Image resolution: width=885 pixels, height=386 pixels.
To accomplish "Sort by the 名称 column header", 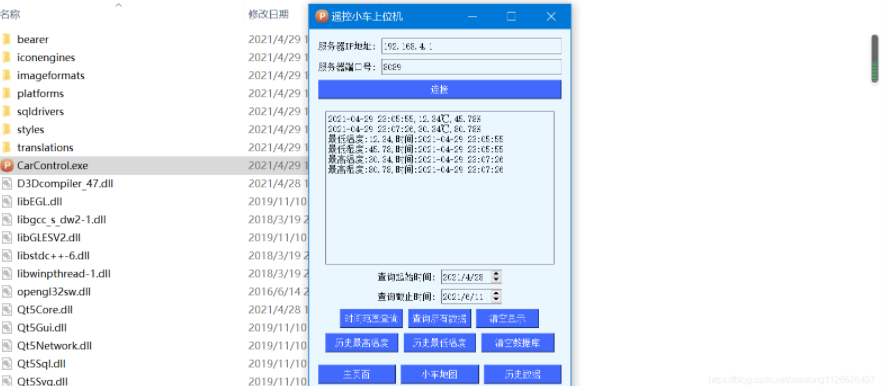I will (10, 14).
